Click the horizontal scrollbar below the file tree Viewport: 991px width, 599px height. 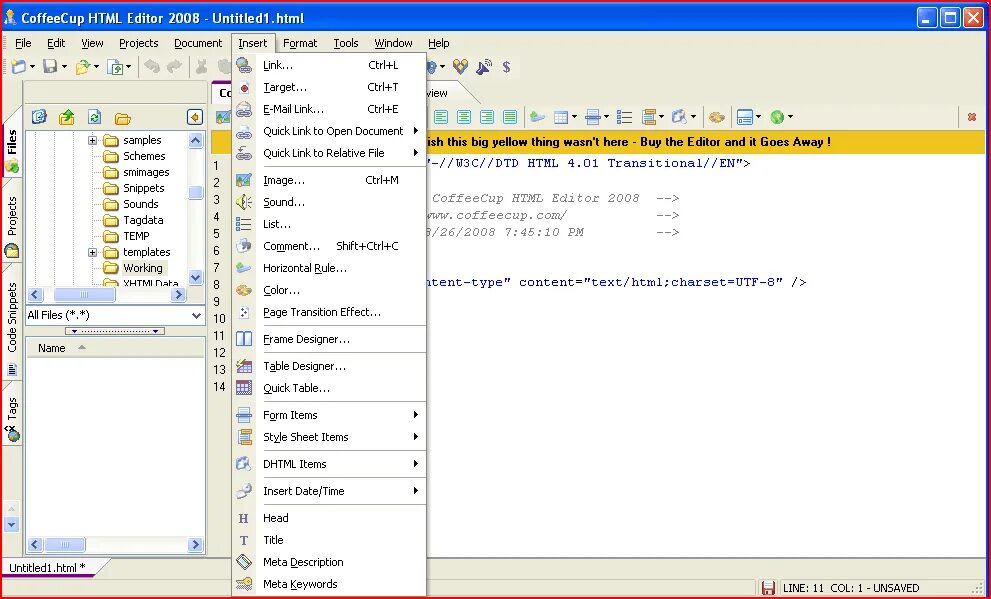tap(85, 294)
